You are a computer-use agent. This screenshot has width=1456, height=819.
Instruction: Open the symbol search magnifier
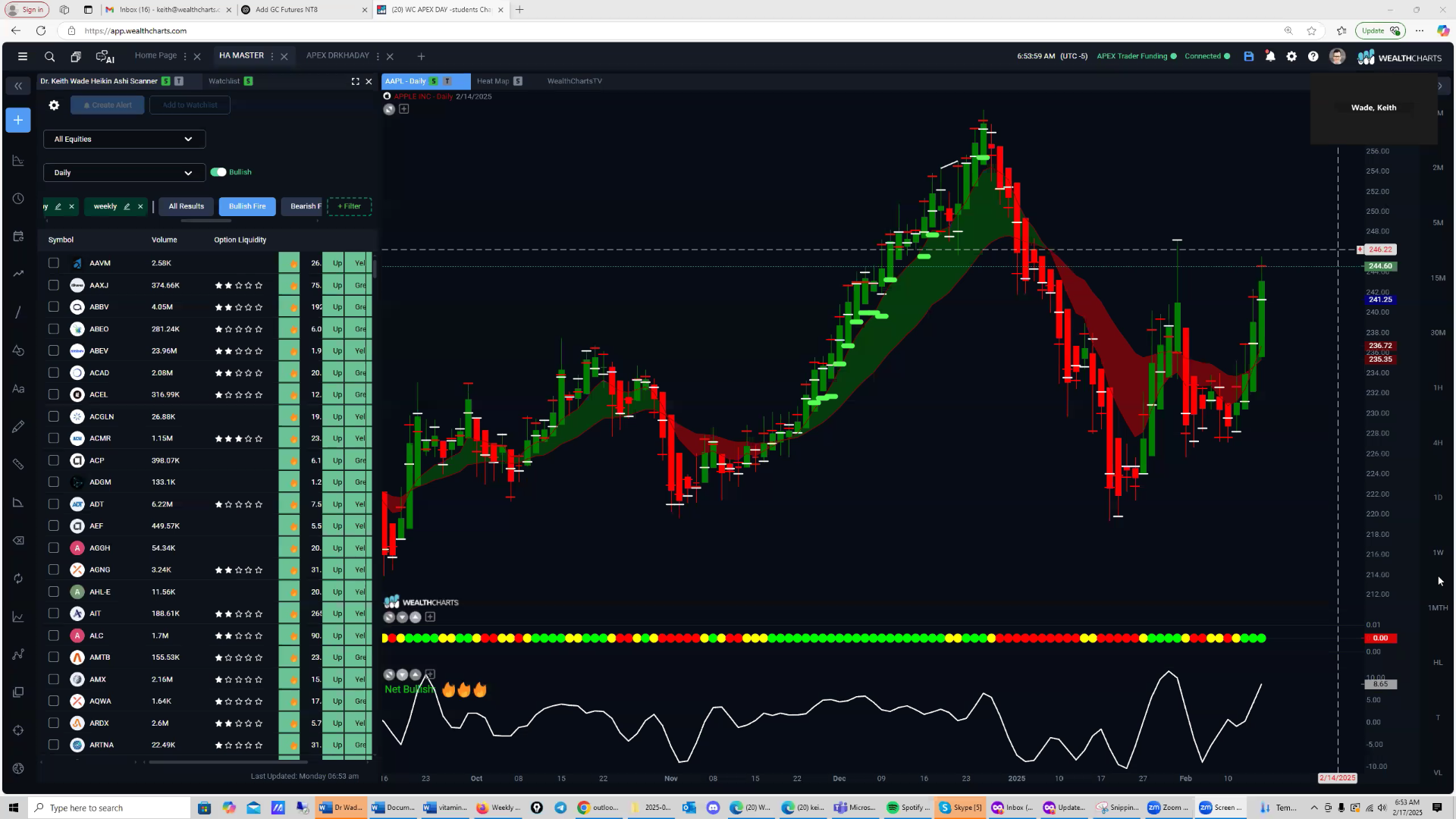tap(49, 57)
